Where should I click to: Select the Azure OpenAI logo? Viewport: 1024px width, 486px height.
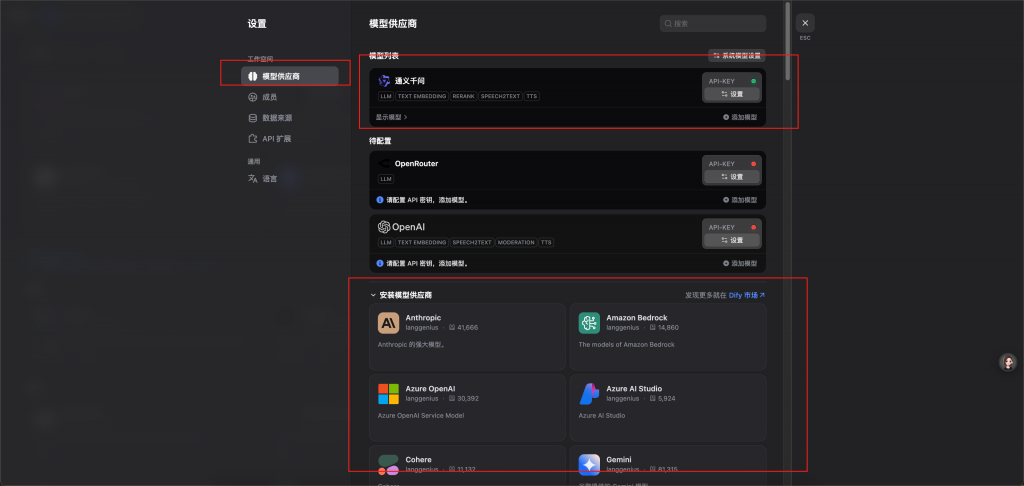(x=389, y=393)
